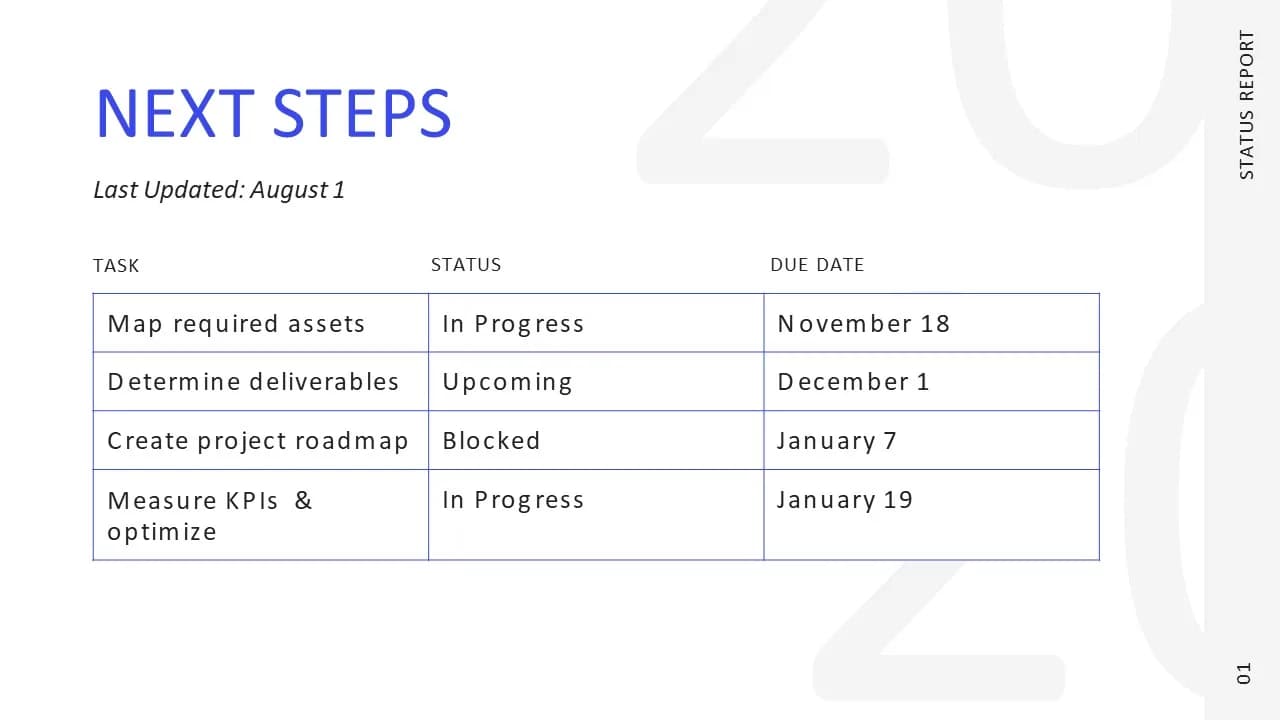Click the January 7 due date cell
1280x720 pixels.
932,440
